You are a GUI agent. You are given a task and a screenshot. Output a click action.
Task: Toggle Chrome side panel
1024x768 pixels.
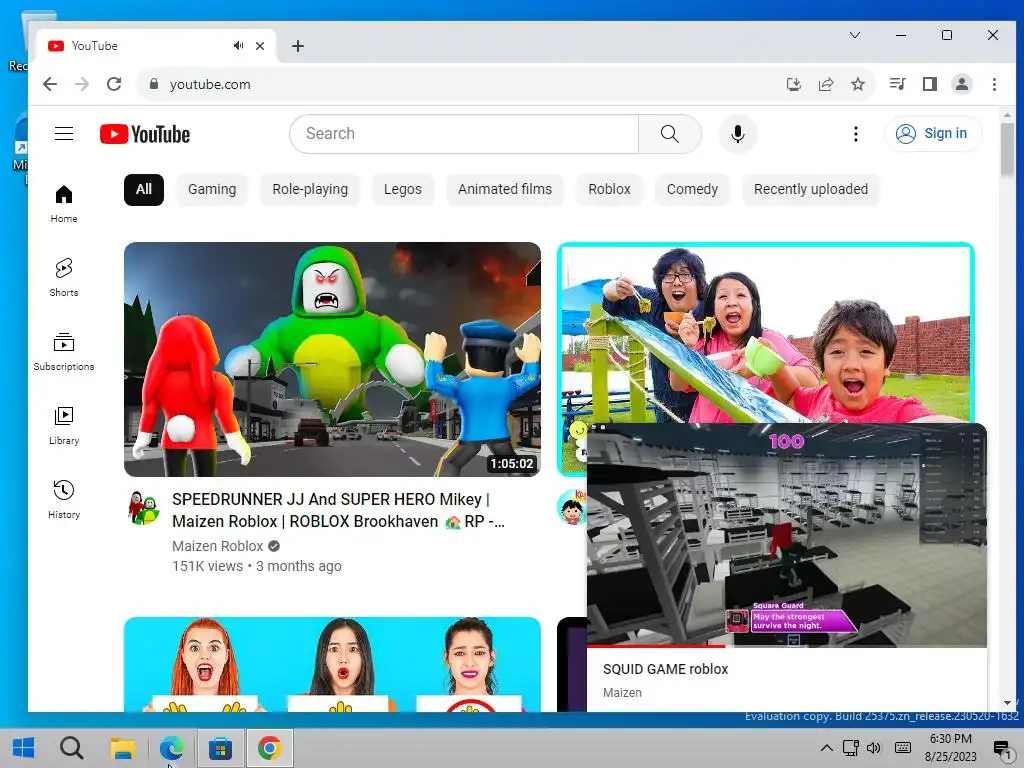929,84
